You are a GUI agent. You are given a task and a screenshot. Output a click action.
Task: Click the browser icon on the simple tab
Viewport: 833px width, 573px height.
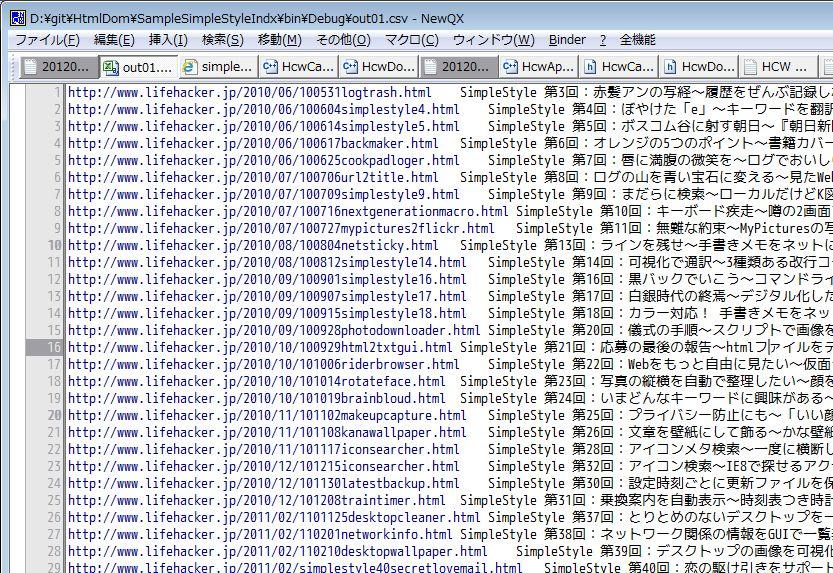coord(190,67)
